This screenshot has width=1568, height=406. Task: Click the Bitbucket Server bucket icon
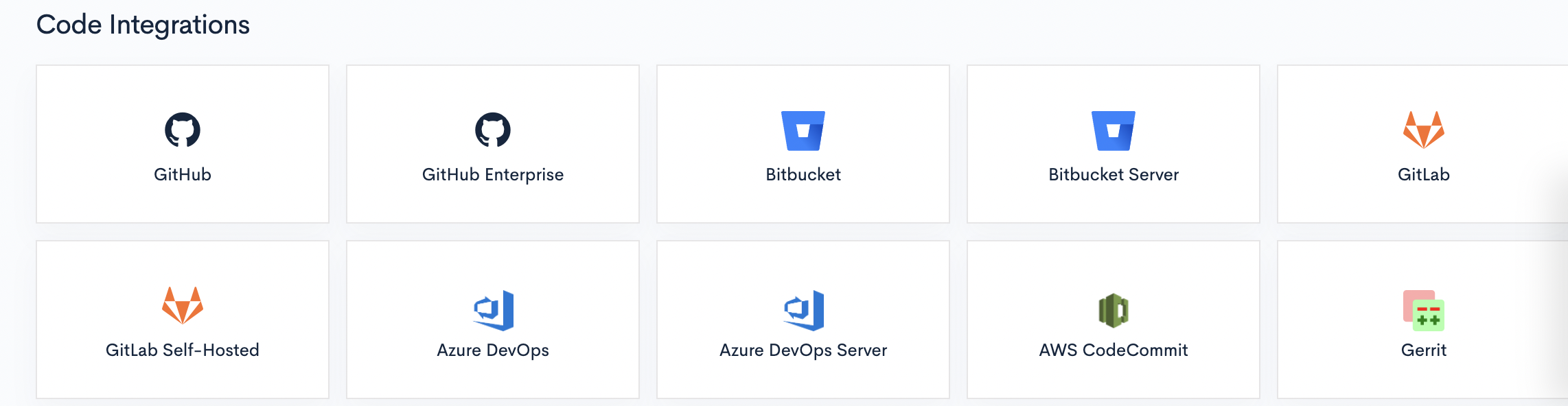coord(1114,130)
